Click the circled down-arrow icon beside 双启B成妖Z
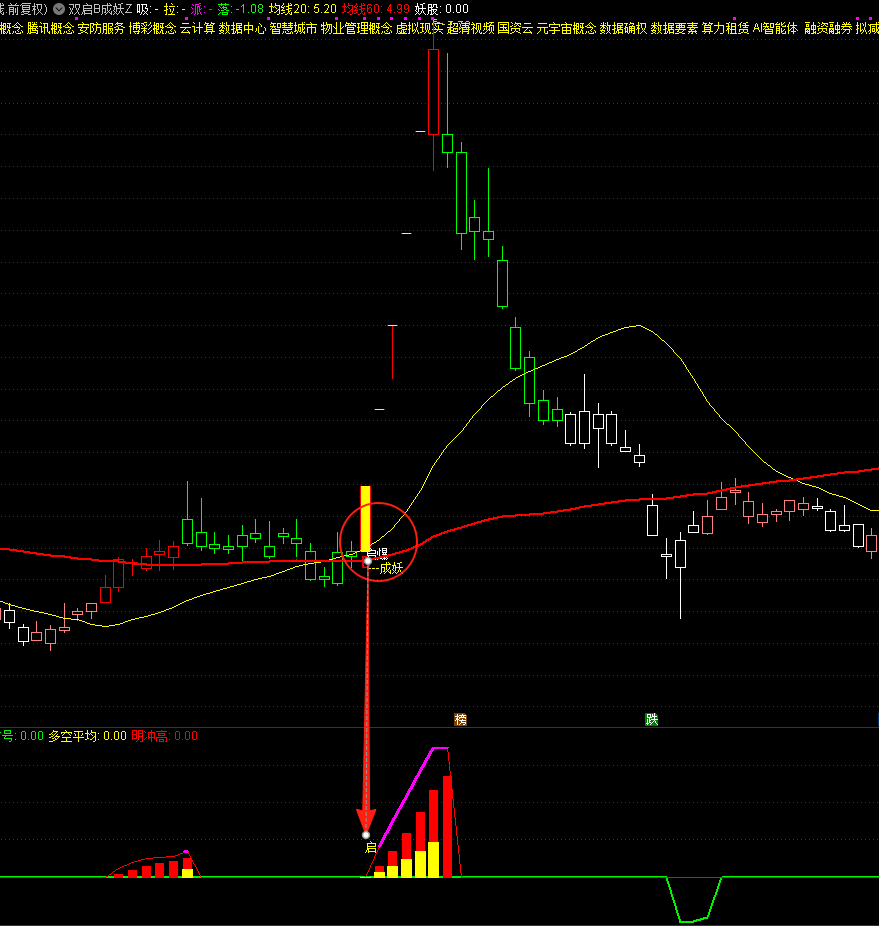Viewport: 879px width, 926px height. point(58,9)
